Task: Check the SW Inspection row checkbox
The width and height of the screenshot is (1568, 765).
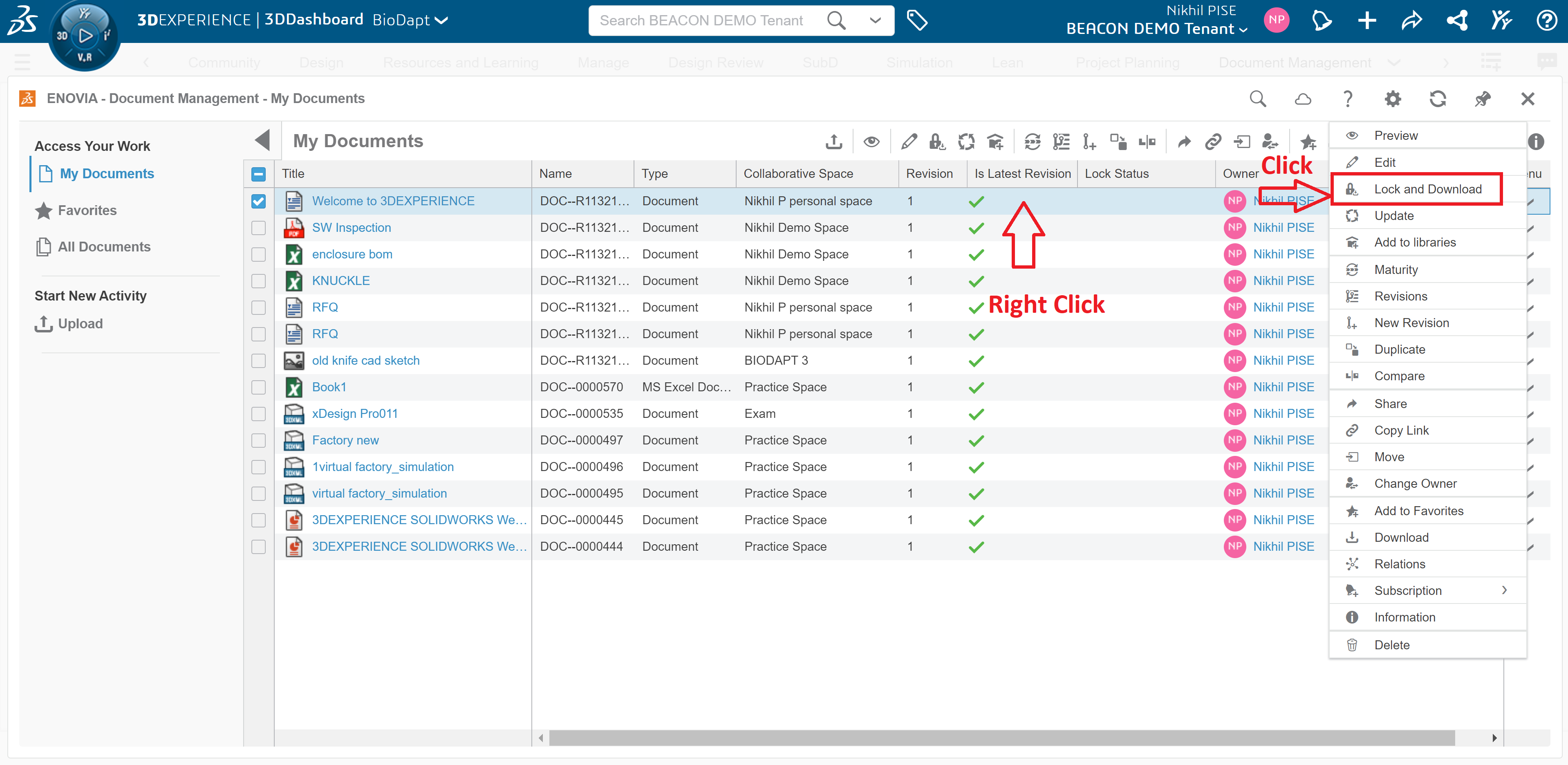Action: point(259,228)
